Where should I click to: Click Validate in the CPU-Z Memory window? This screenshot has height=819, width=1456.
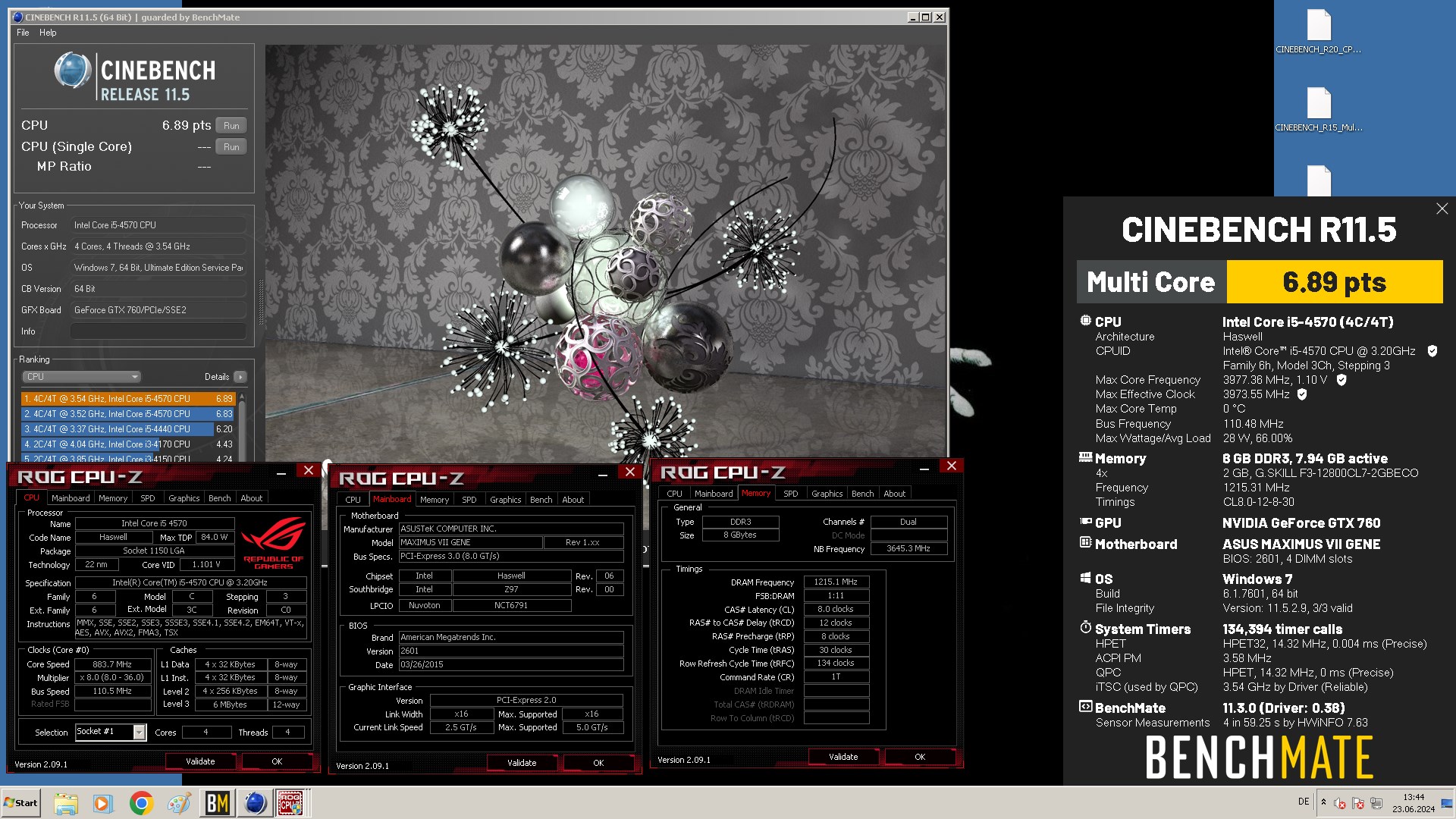[x=843, y=757]
